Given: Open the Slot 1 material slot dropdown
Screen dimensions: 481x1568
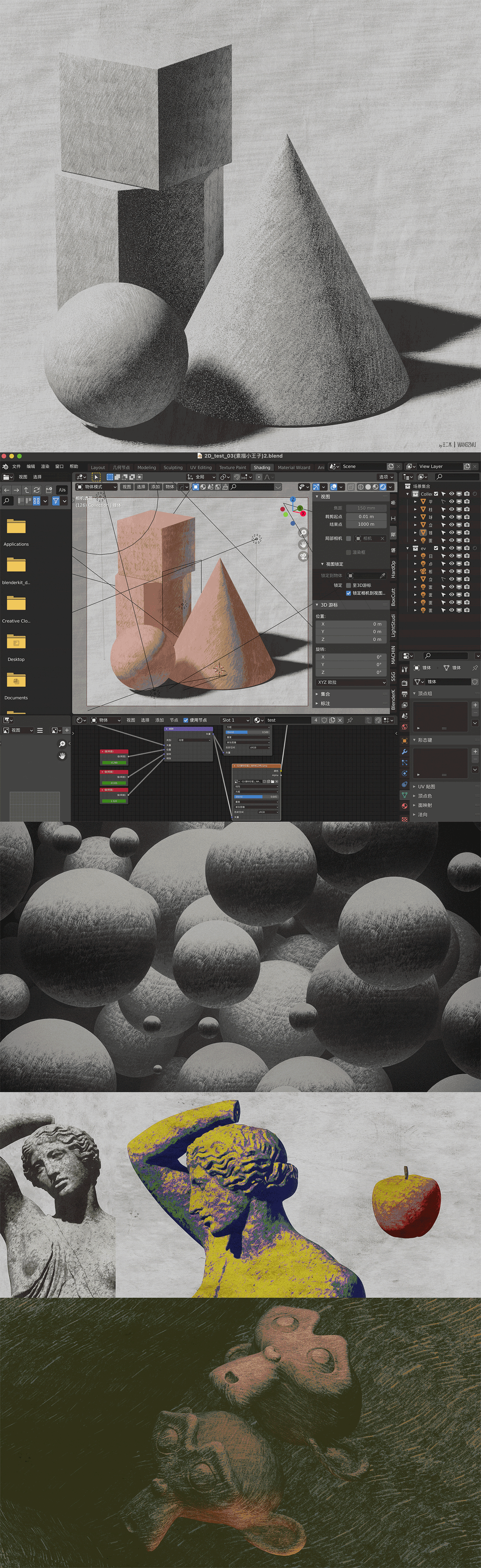Looking at the screenshot, I should click(235, 720).
